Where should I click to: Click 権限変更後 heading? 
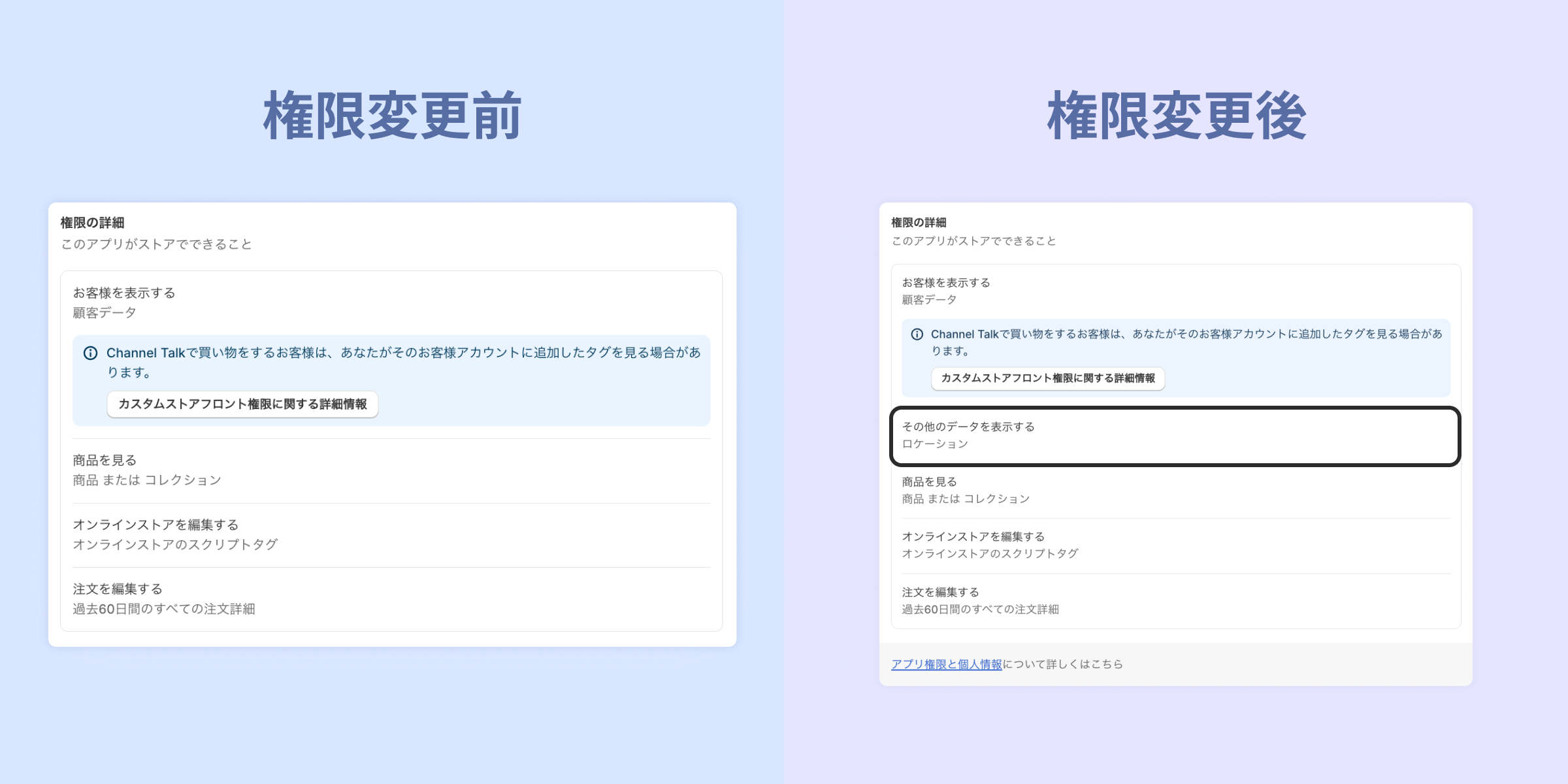pyautogui.click(x=1176, y=116)
